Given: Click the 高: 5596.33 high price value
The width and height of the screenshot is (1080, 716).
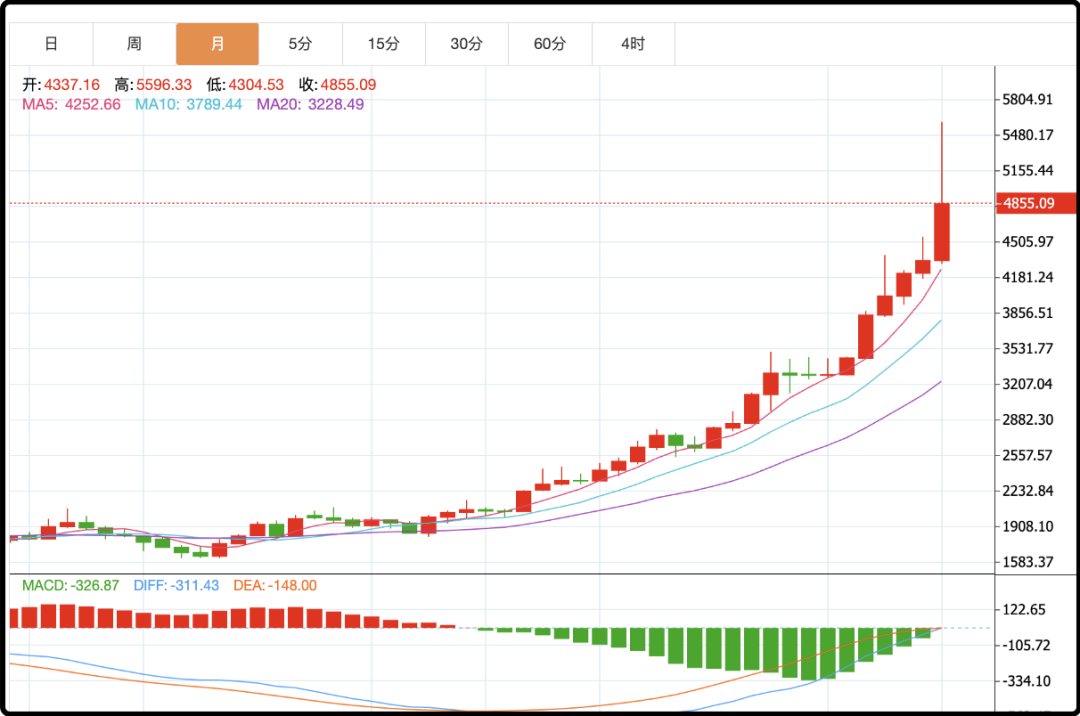Looking at the screenshot, I should pyautogui.click(x=153, y=85).
